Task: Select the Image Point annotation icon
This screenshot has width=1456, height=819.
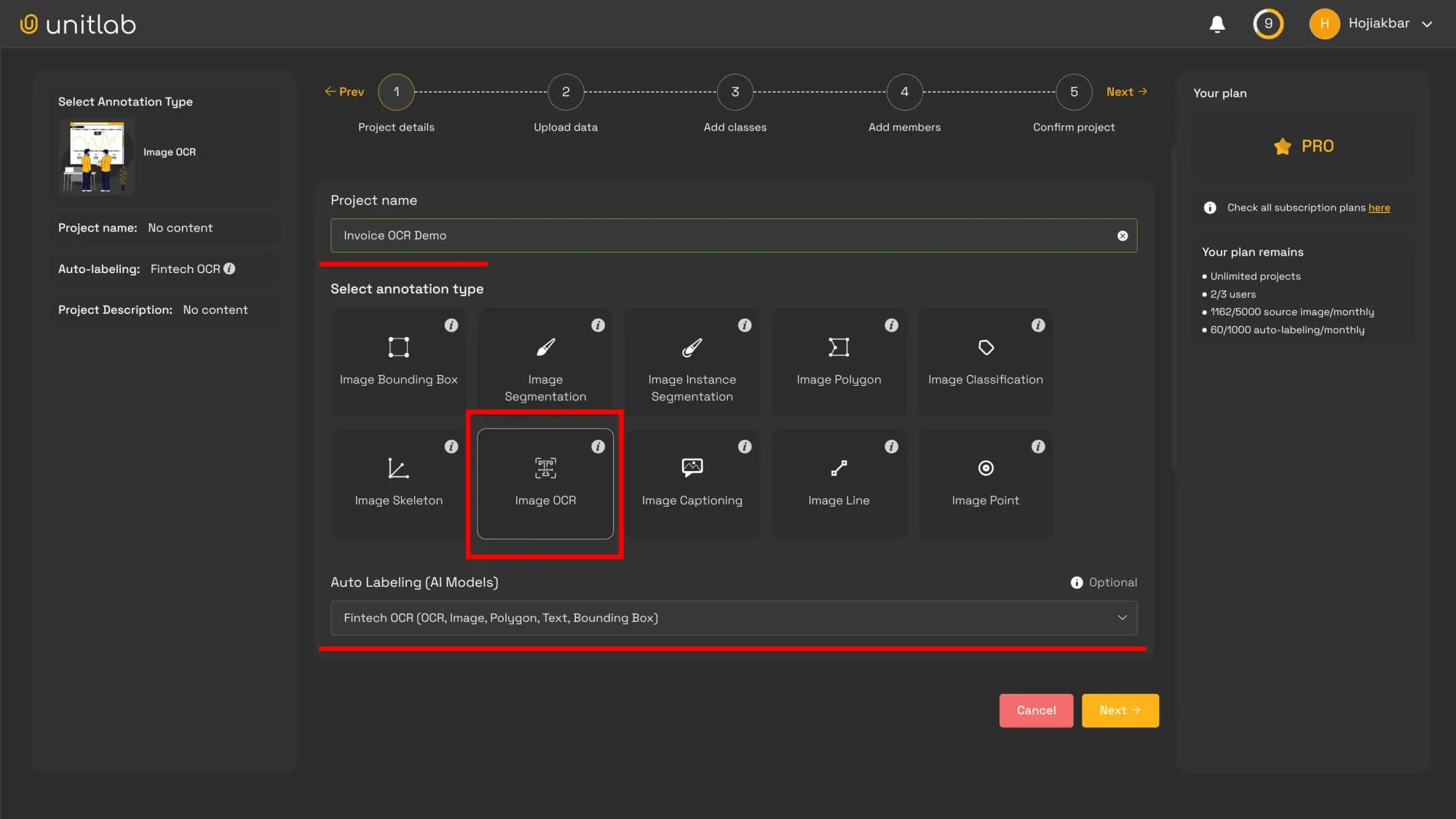Action: click(986, 469)
